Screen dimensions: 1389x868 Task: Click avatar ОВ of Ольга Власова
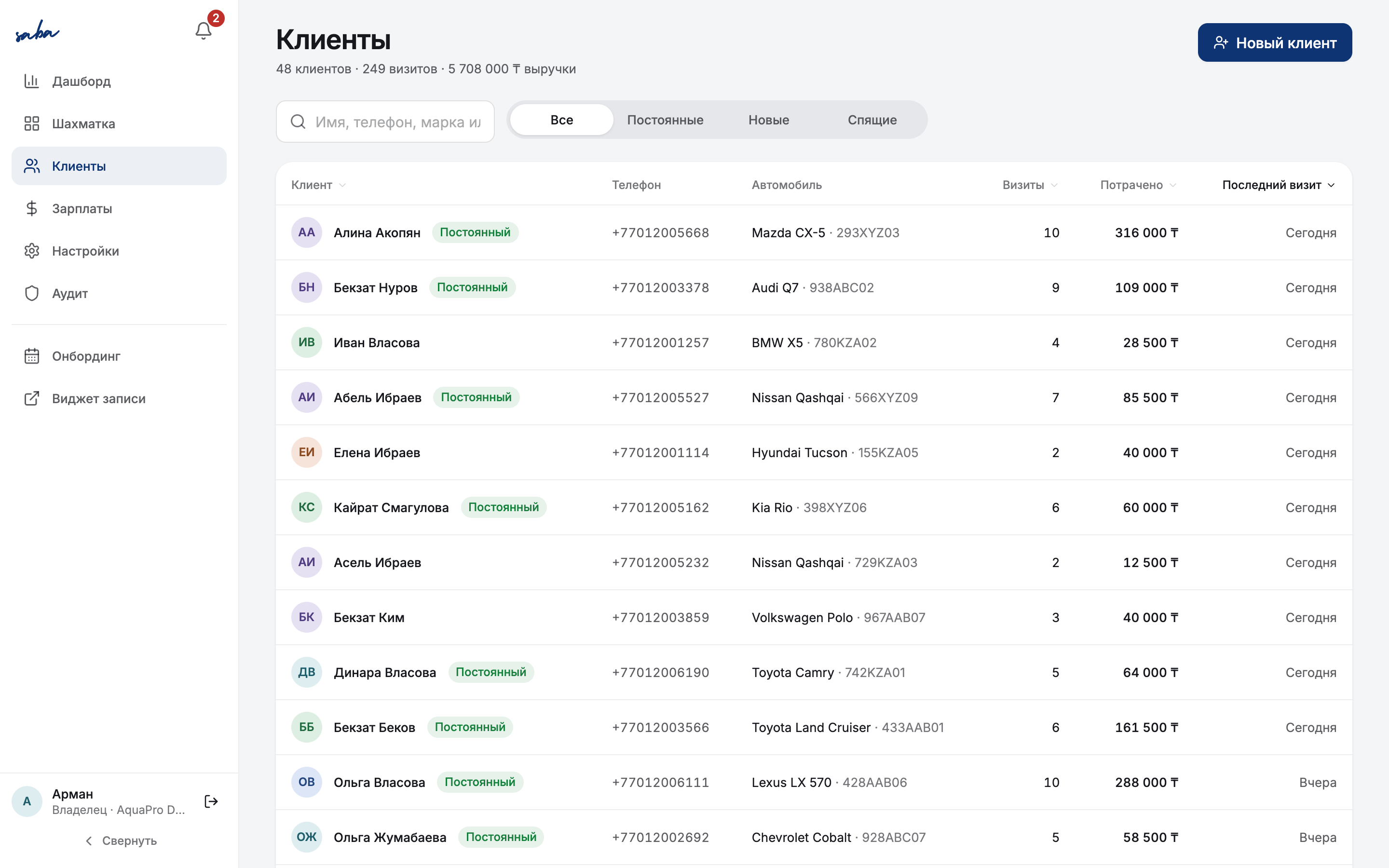[x=307, y=783]
